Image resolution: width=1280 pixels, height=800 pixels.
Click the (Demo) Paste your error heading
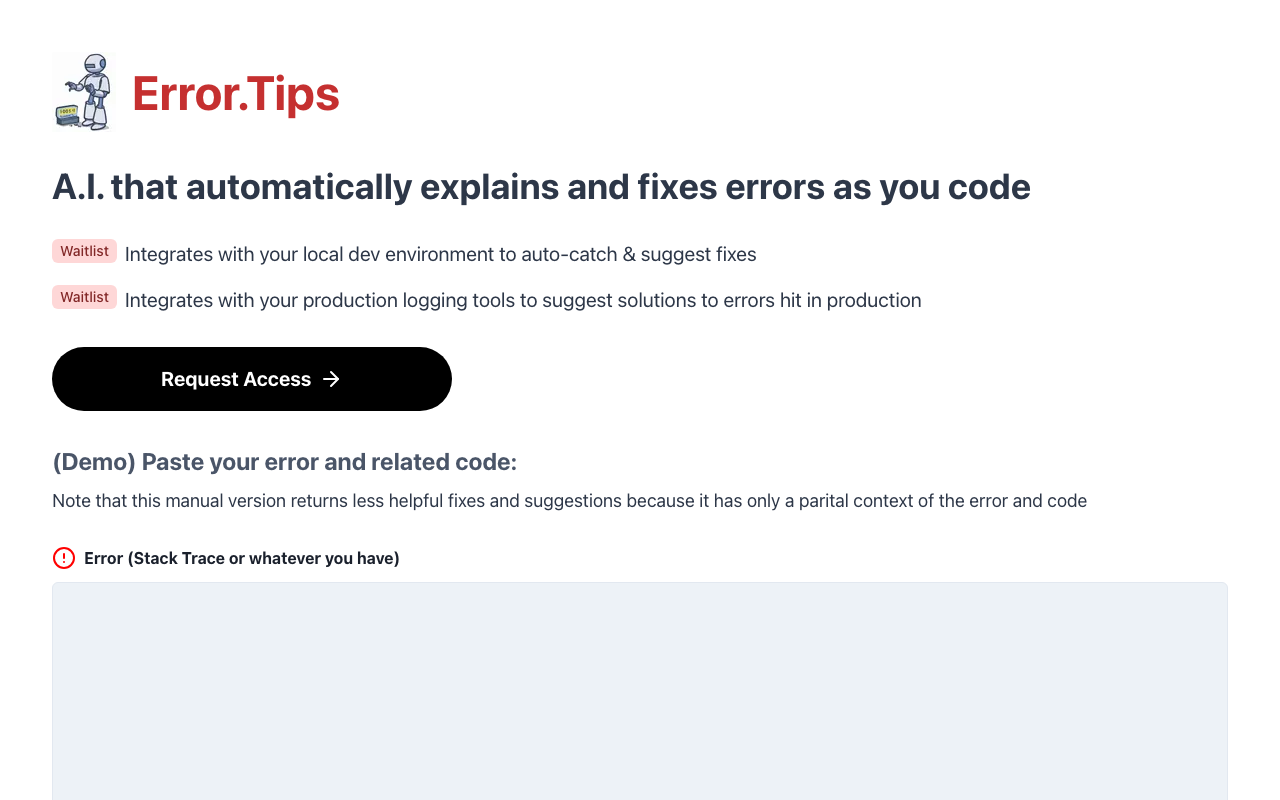pos(284,462)
